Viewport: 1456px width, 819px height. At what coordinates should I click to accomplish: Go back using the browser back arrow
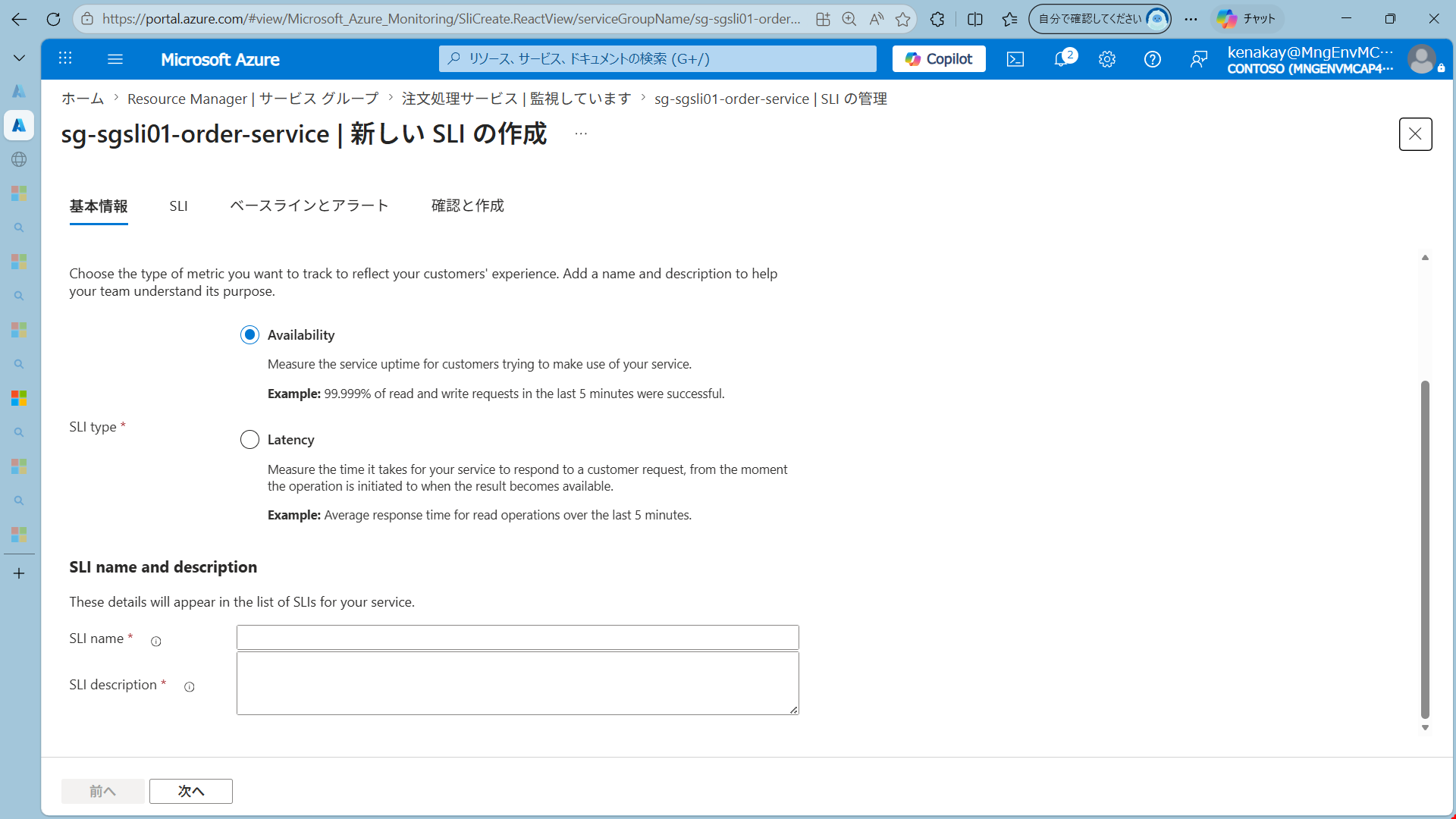tap(19, 19)
